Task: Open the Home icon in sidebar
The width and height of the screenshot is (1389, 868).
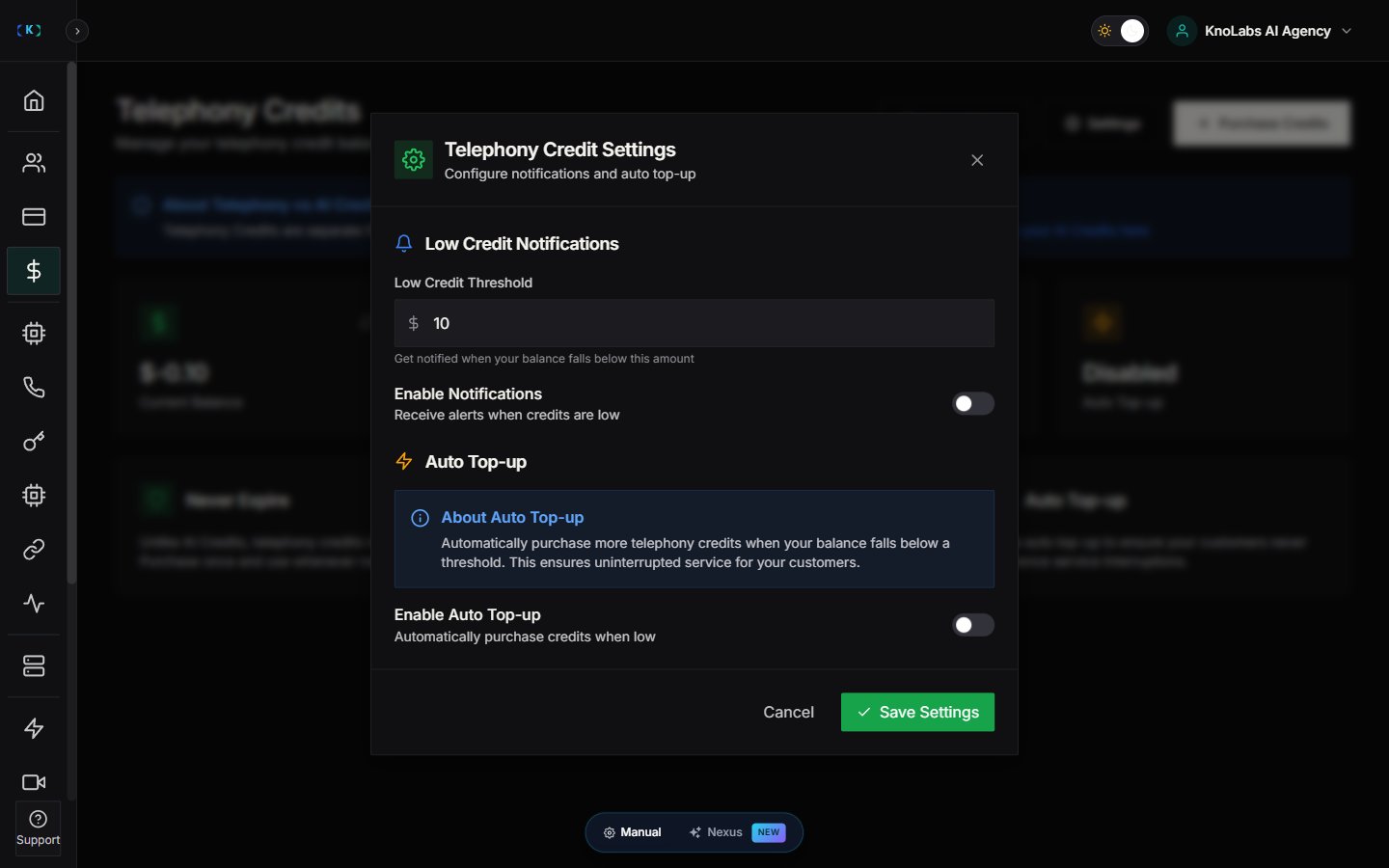Action: click(x=34, y=100)
